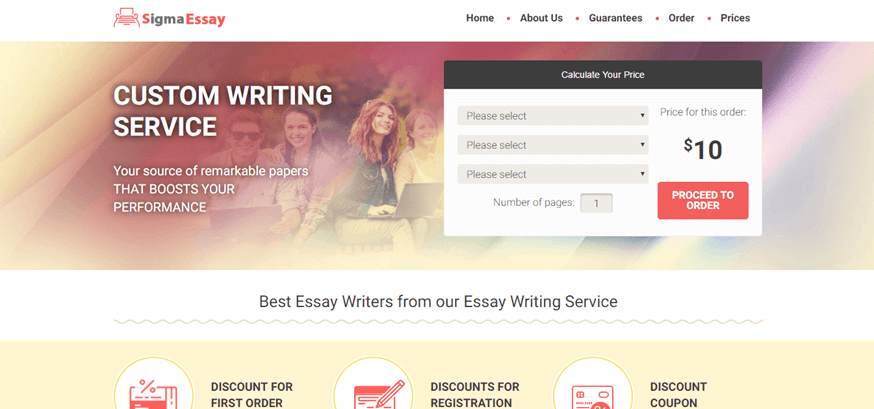874x409 pixels.
Task: Open the Guarantees menu link
Action: coord(615,18)
